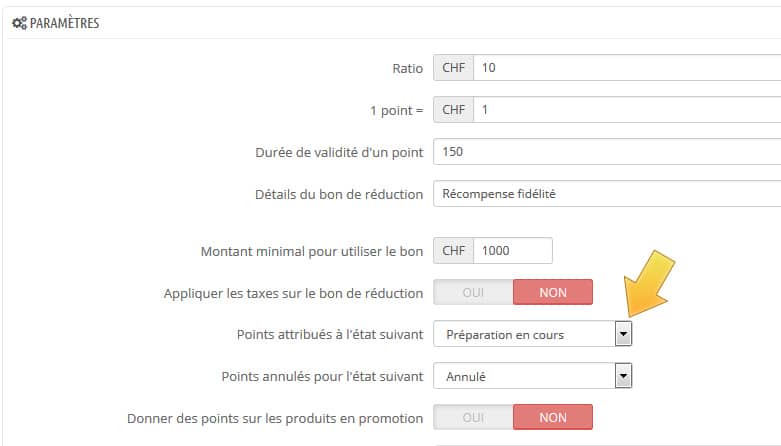
Task: Set Appliquer les taxes to OUI
Action: point(473,293)
